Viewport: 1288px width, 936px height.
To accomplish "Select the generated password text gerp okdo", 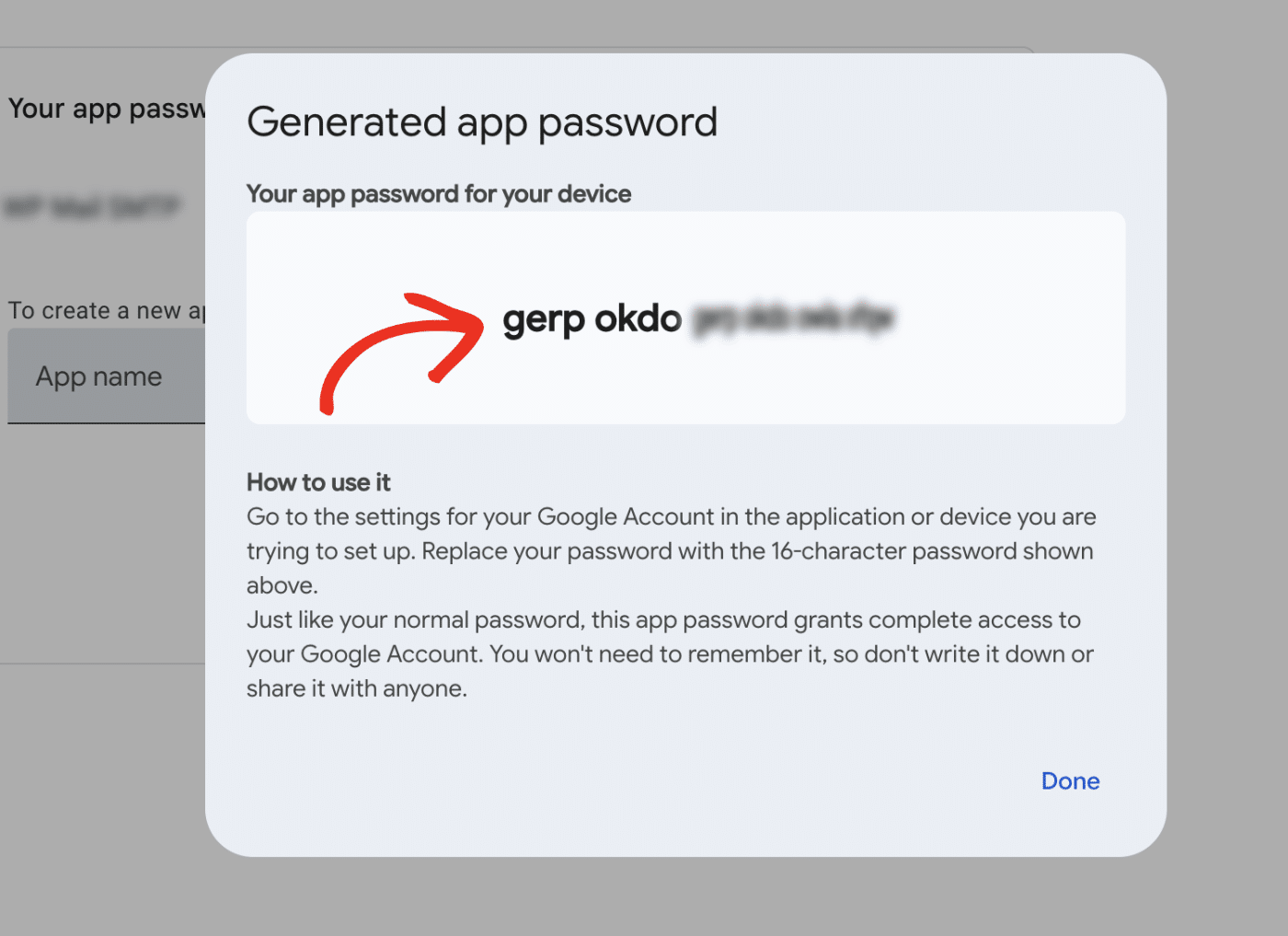I will tap(592, 319).
